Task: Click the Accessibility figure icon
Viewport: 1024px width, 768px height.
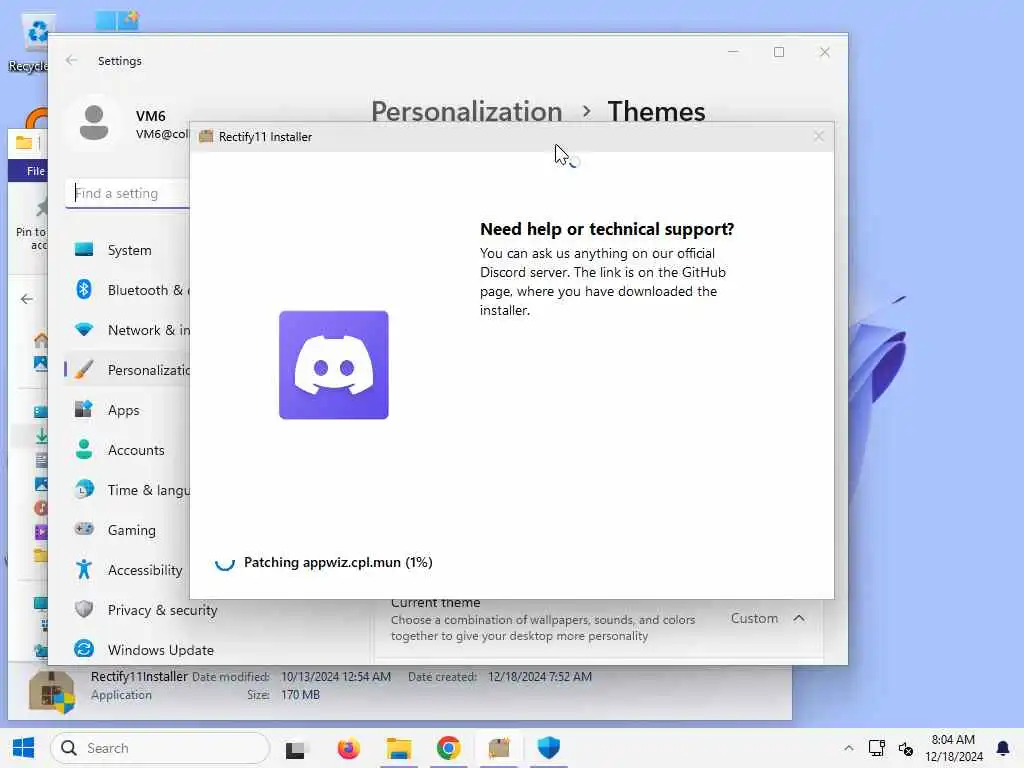Action: [84, 569]
